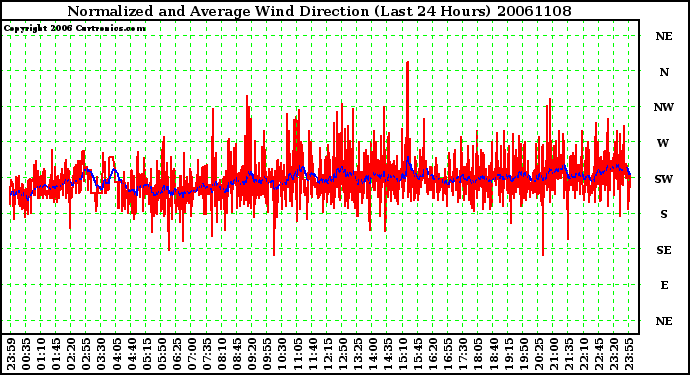Click the NW direction label
This screenshot has width=690, height=375.
click(664, 107)
